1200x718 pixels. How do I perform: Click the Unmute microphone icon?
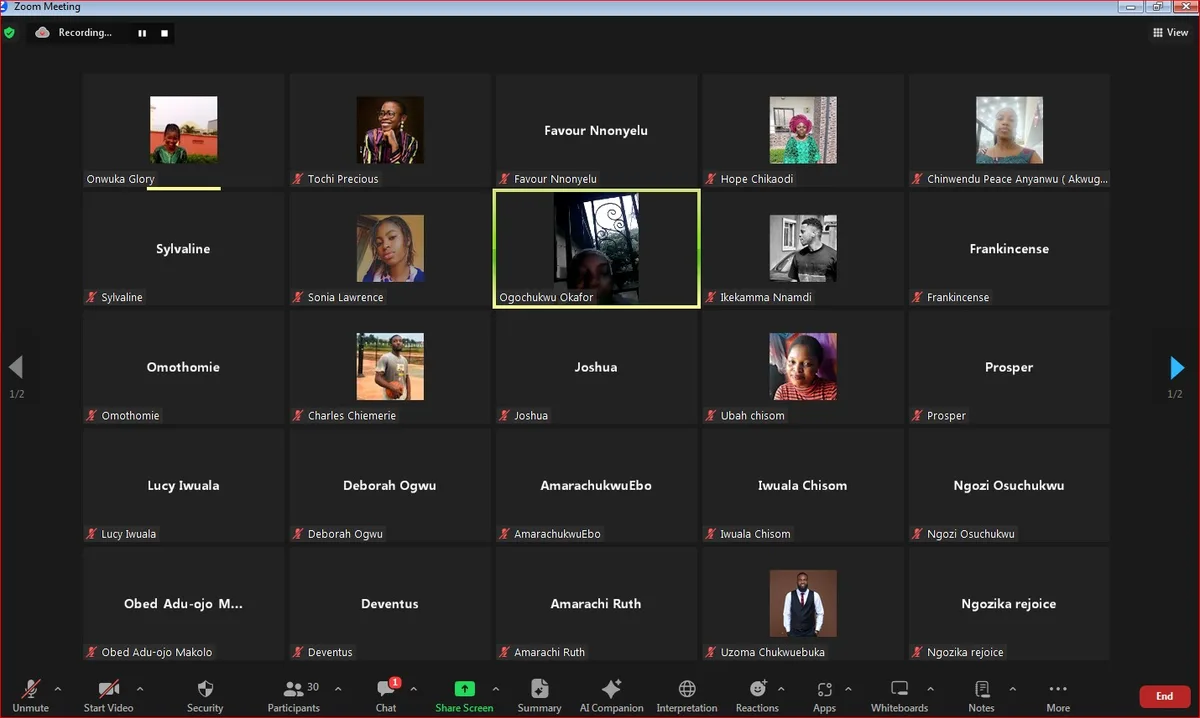pyautogui.click(x=31, y=688)
